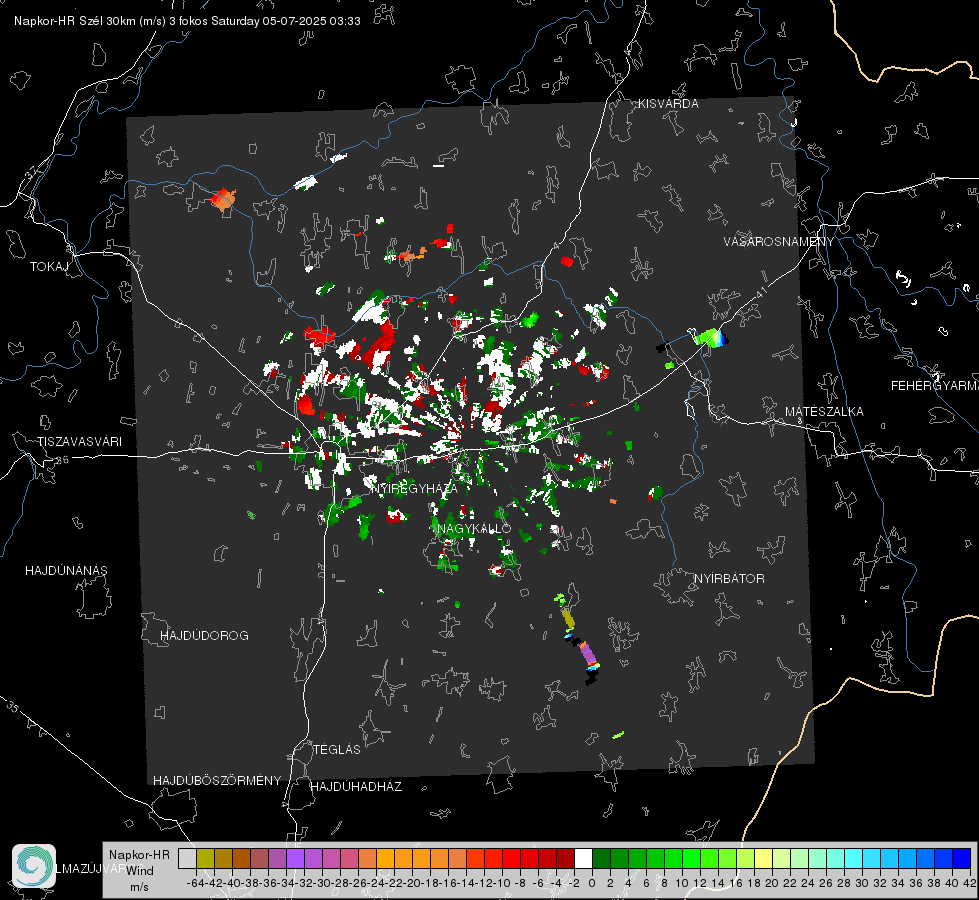Pick the yellow swatch between 18 and 20
This screenshot has height=900, width=979.
tap(764, 858)
